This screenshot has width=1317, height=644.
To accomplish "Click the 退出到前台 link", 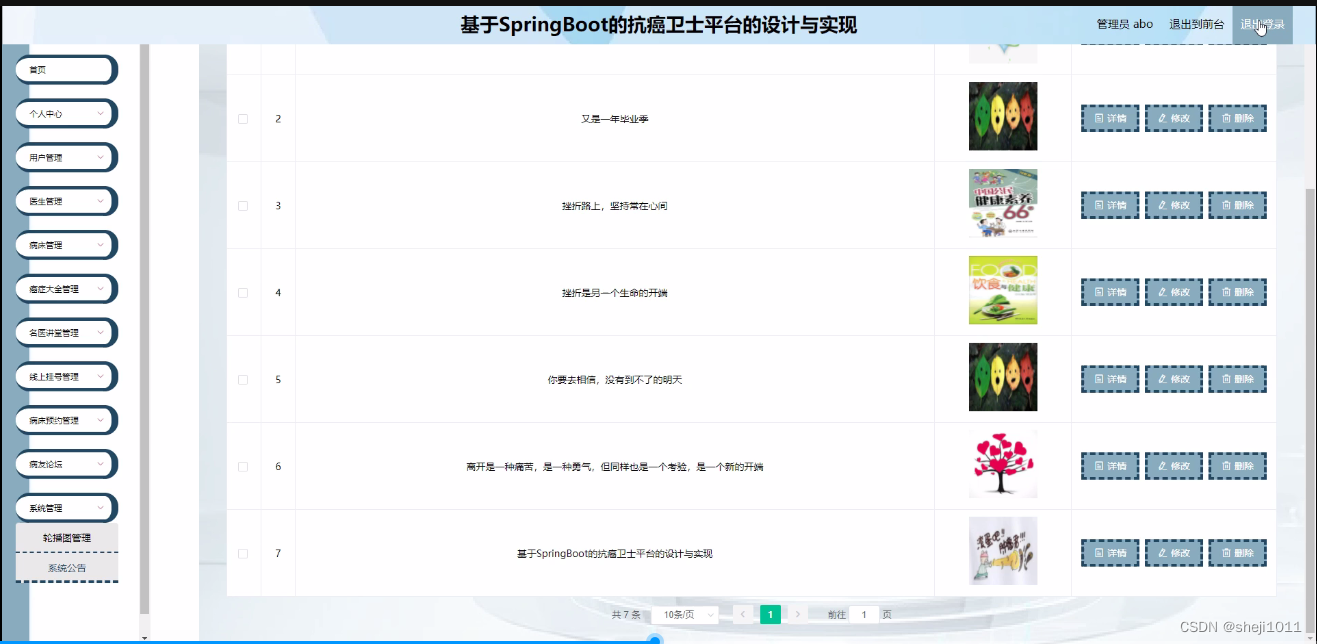I will tap(1197, 23).
